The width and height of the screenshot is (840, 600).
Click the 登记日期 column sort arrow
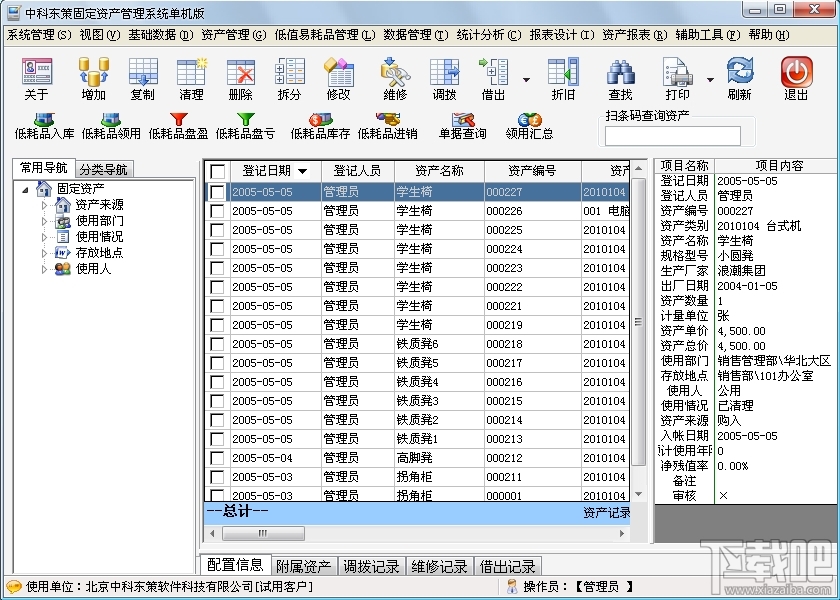pyautogui.click(x=303, y=171)
